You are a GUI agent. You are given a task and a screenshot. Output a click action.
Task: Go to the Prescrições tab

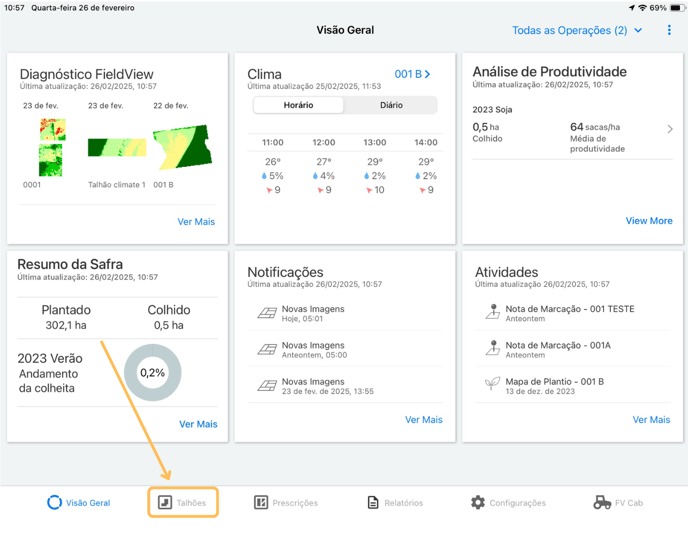click(286, 502)
